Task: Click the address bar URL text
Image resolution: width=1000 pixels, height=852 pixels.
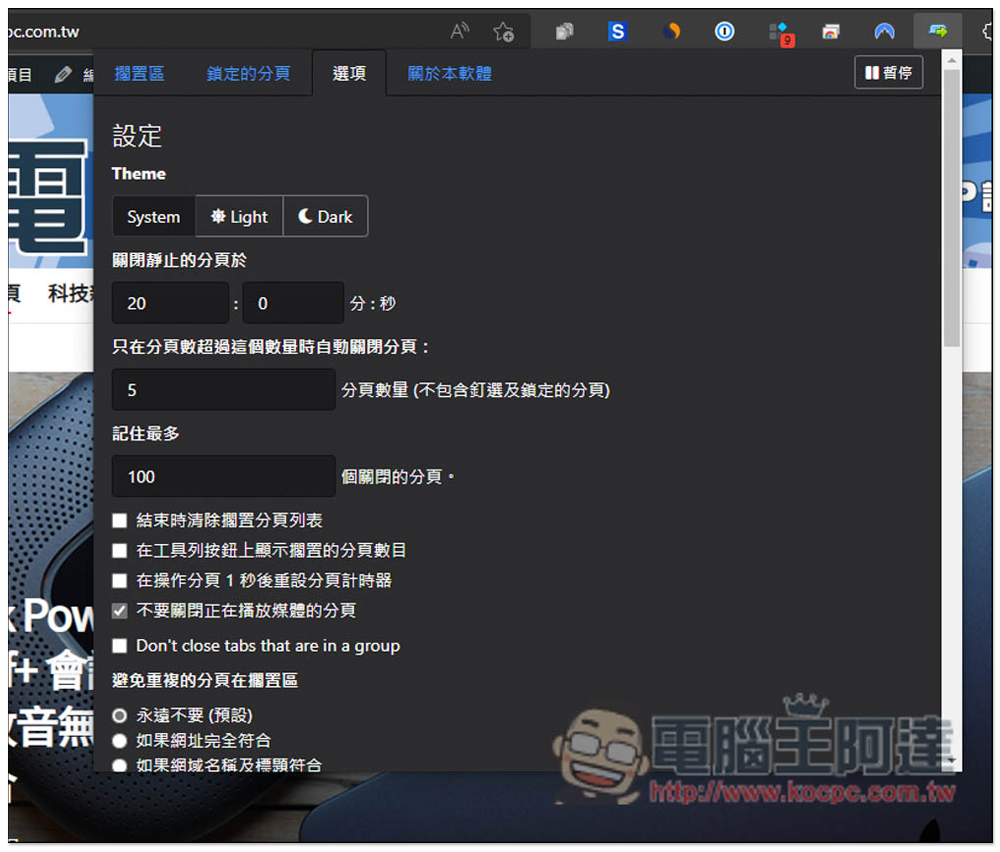Action: tap(43, 31)
